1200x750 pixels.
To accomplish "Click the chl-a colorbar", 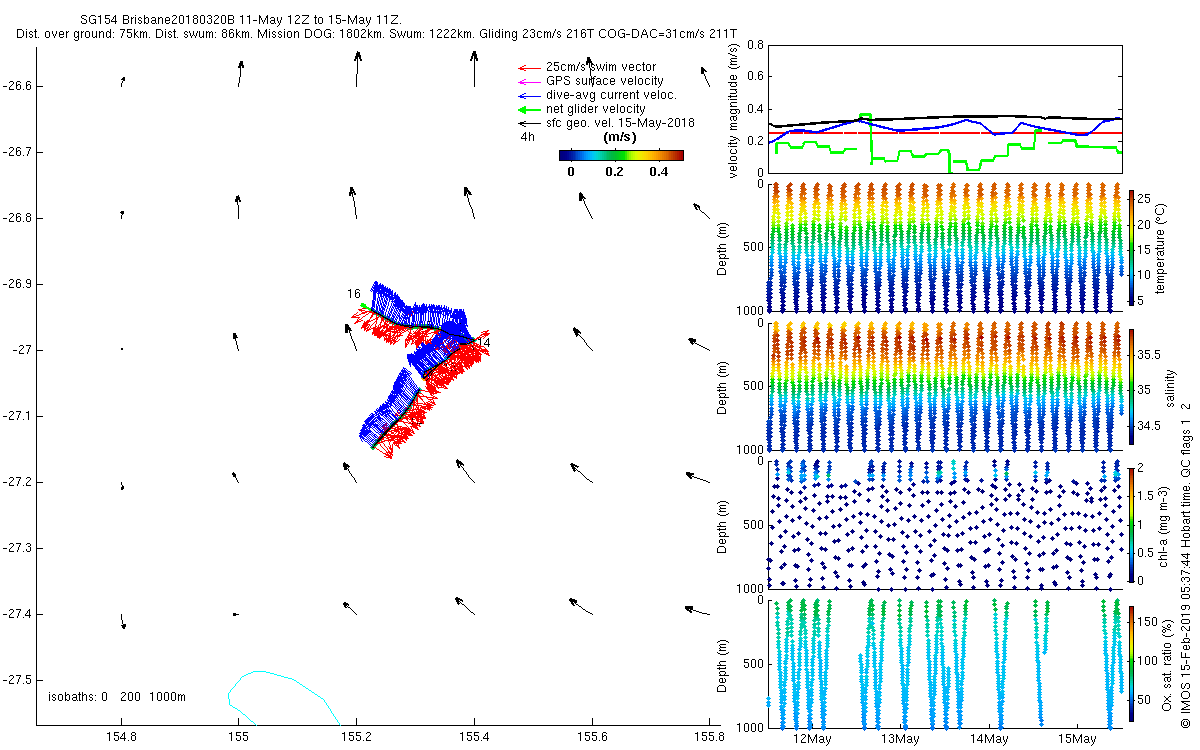I will (x=1131, y=523).
